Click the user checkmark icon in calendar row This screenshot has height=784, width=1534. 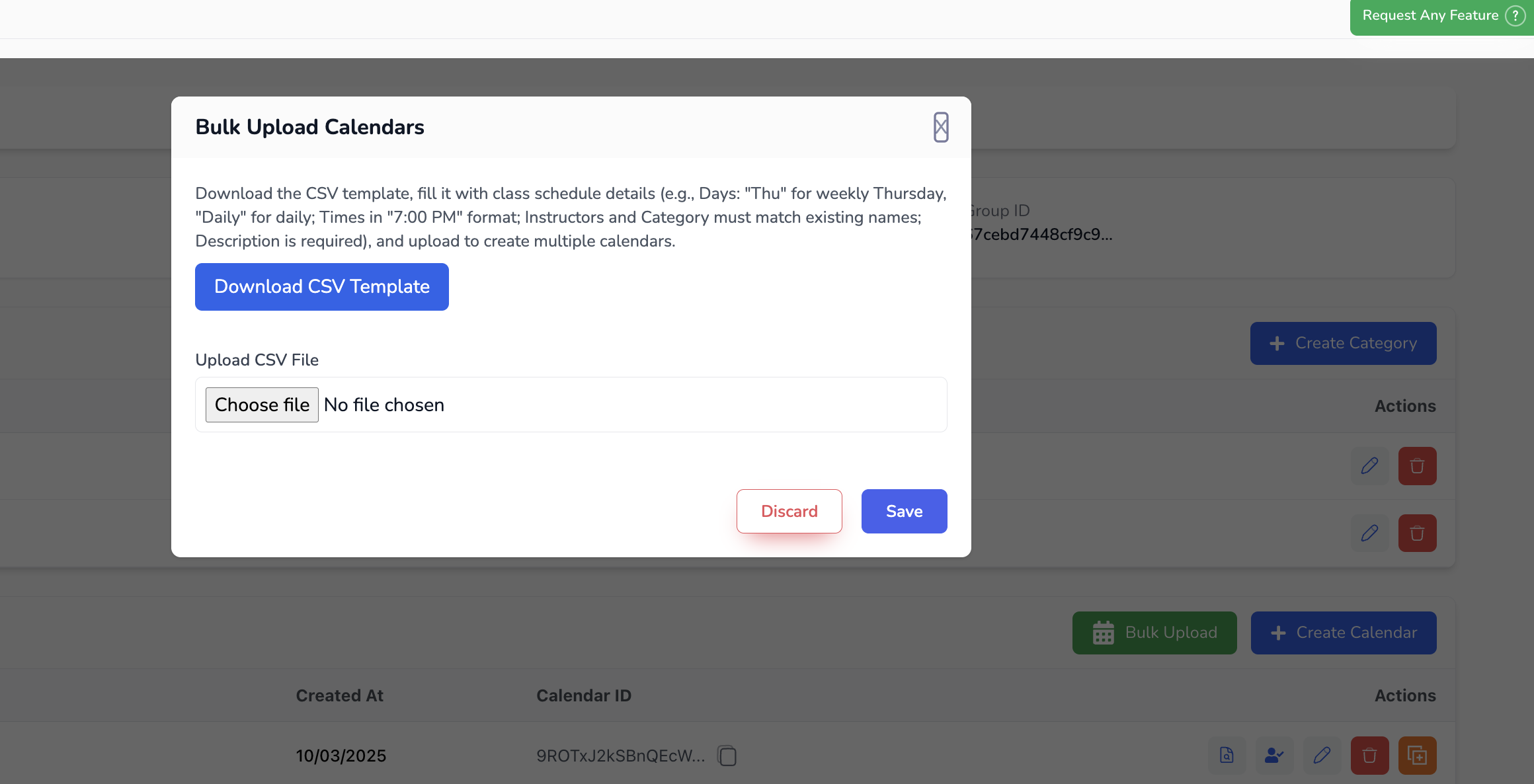click(1274, 755)
